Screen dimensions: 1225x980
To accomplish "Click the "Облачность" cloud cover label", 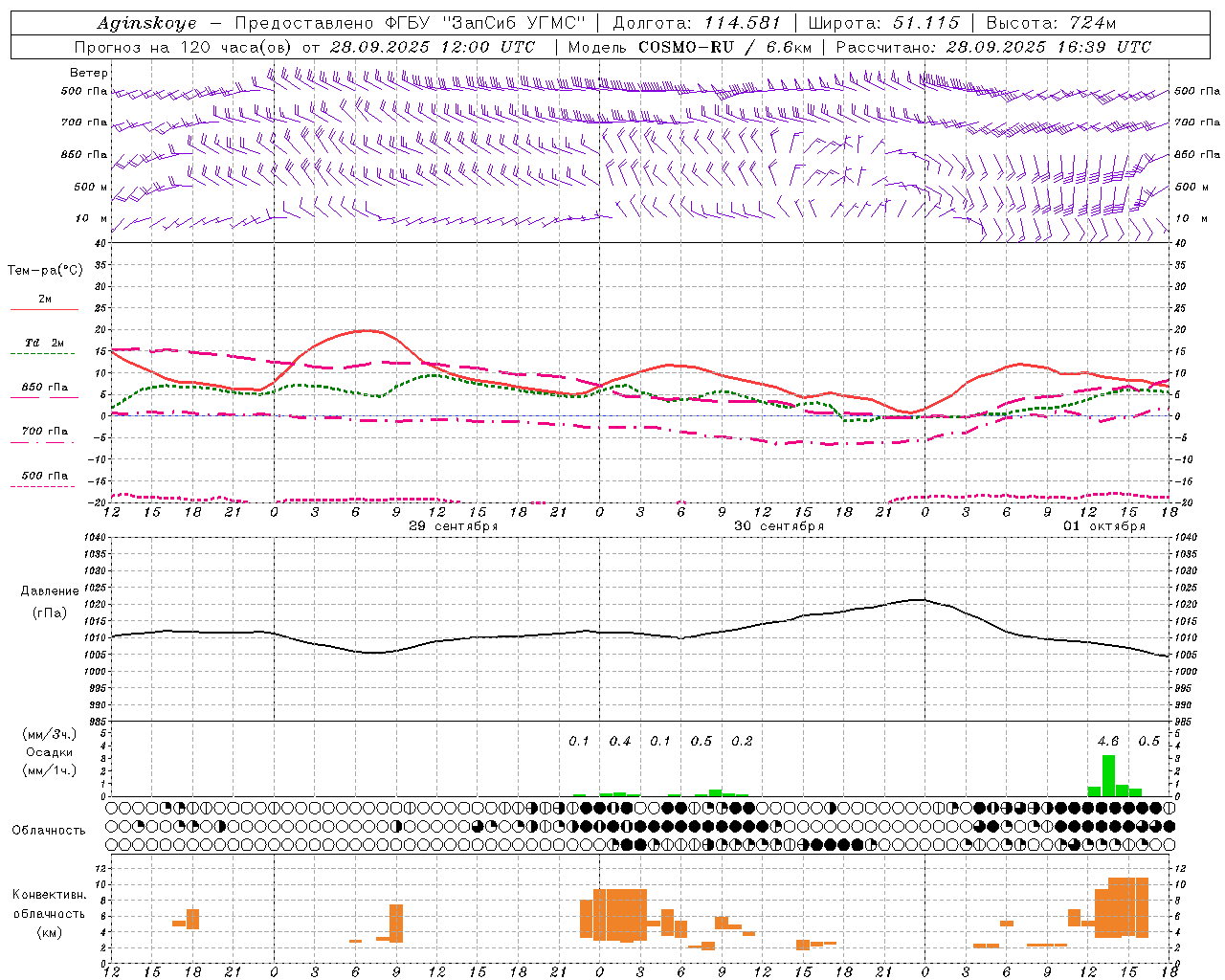I will point(49,831).
